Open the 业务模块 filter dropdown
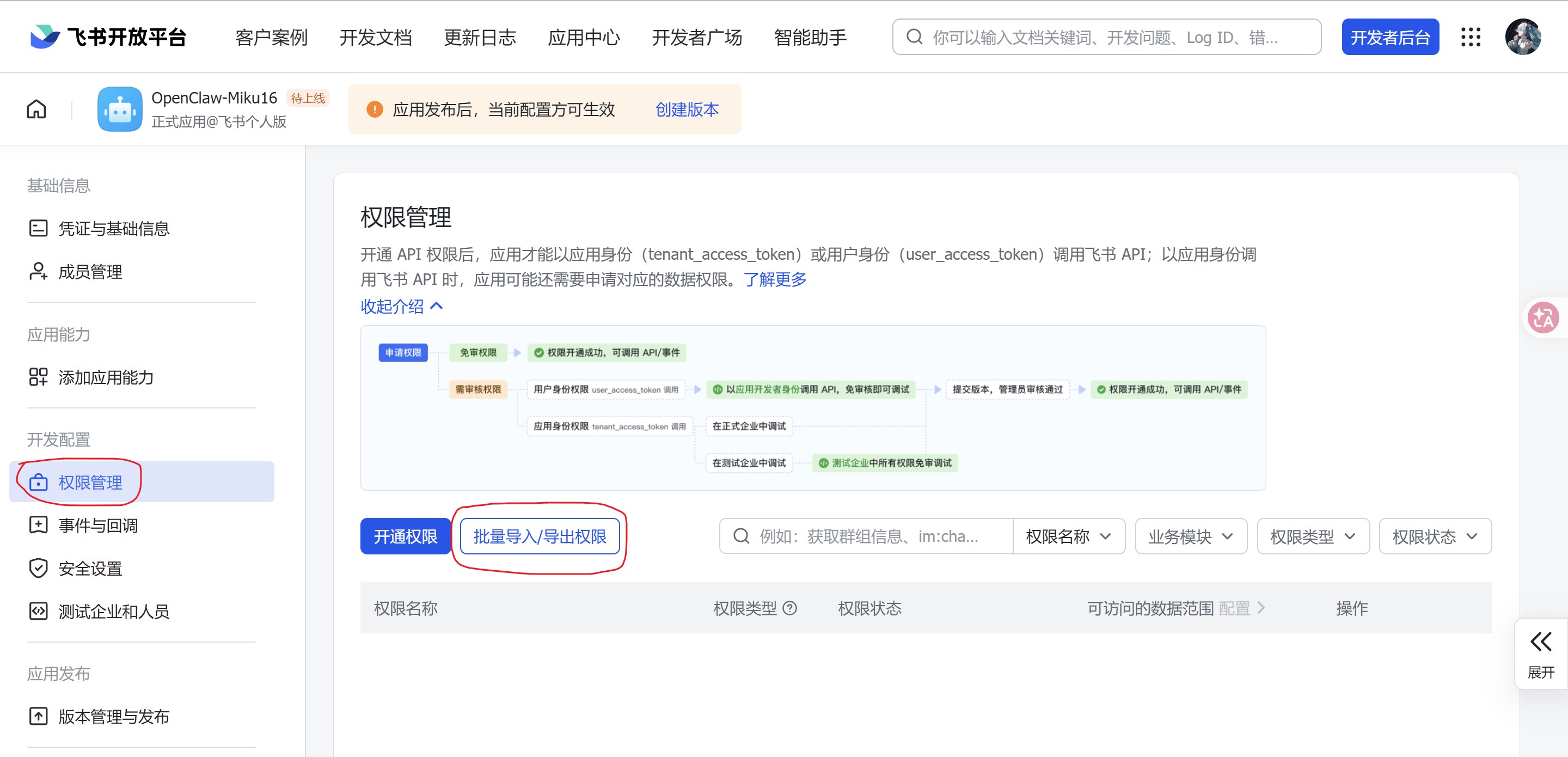Image resolution: width=1568 pixels, height=757 pixels. 1190,536
